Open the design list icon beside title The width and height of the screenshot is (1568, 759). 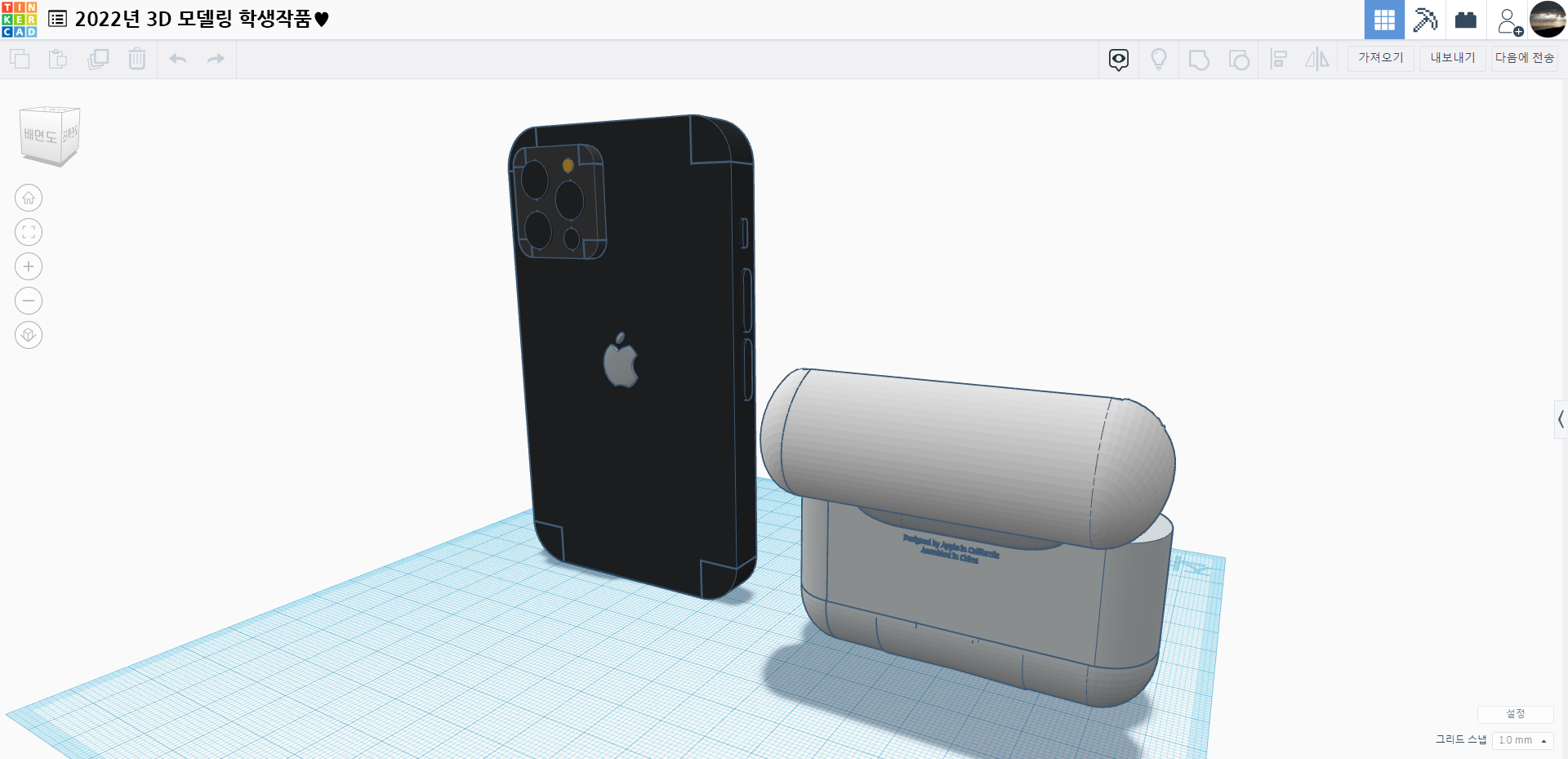(x=57, y=19)
